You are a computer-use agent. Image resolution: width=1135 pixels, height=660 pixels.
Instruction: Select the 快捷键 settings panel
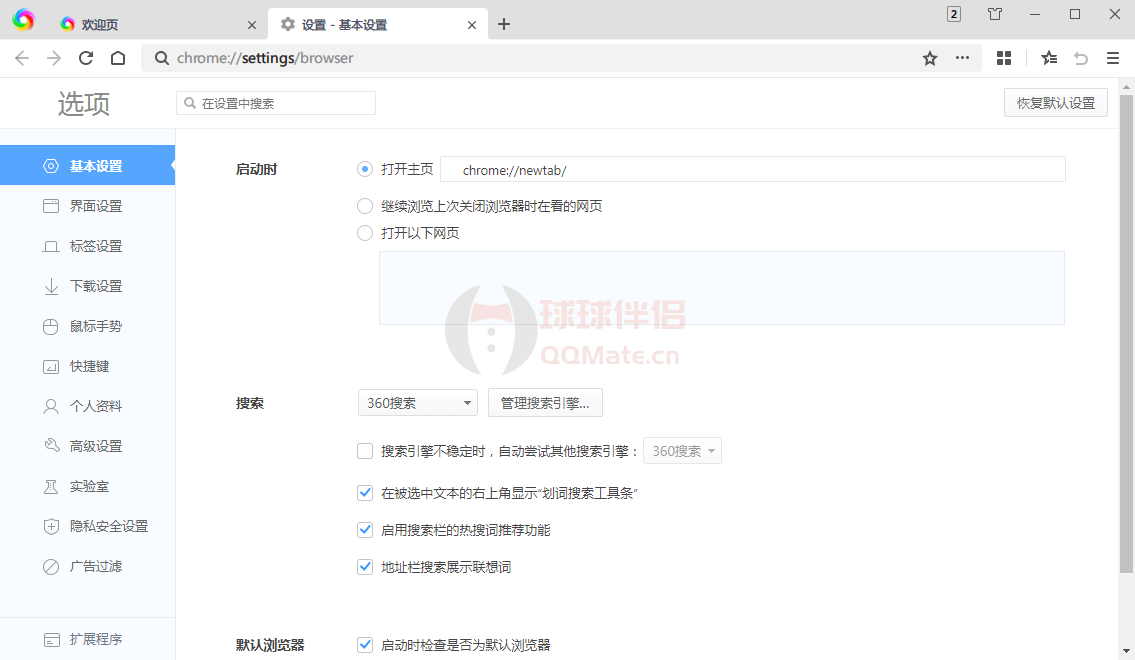click(x=95, y=366)
